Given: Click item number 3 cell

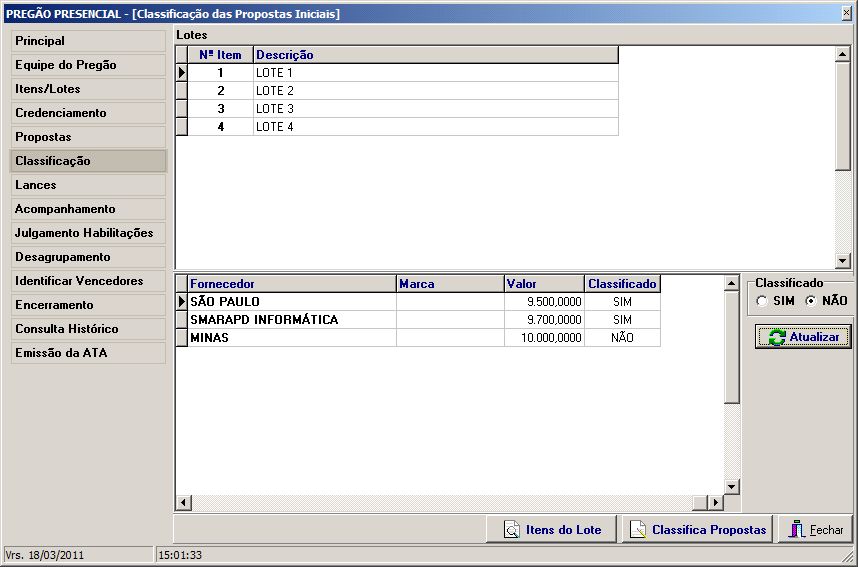Looking at the screenshot, I should (221, 109).
